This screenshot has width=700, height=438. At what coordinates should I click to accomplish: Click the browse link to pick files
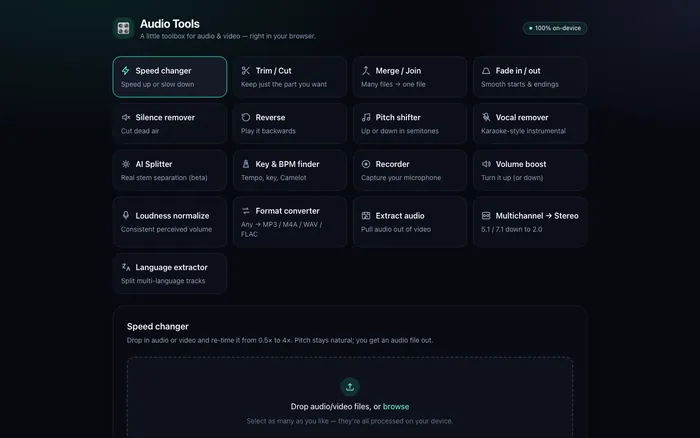pos(396,406)
